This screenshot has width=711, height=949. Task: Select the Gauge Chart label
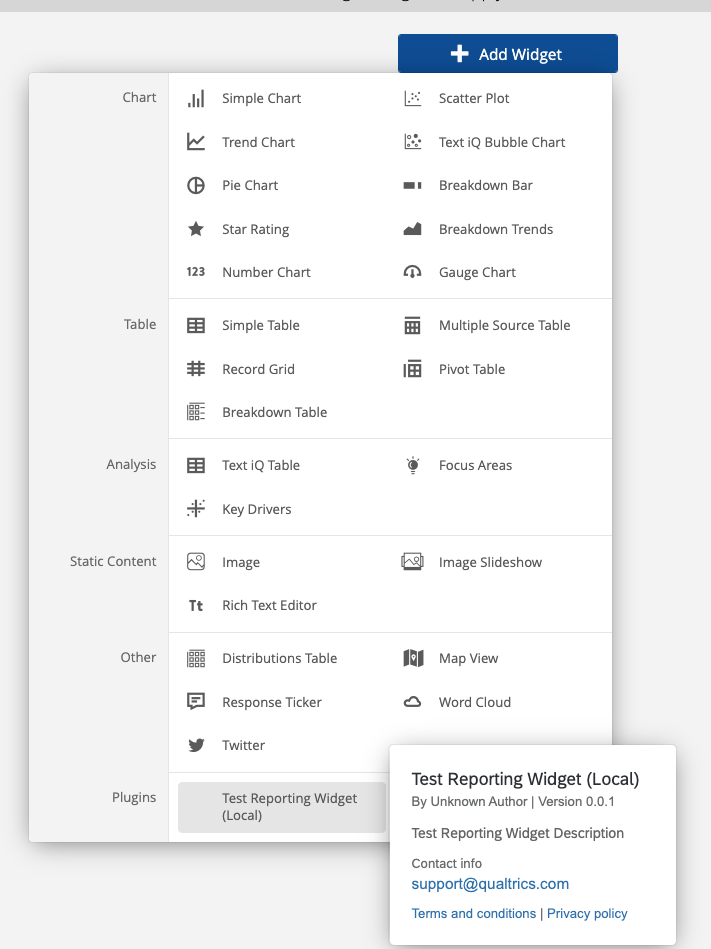(x=477, y=272)
